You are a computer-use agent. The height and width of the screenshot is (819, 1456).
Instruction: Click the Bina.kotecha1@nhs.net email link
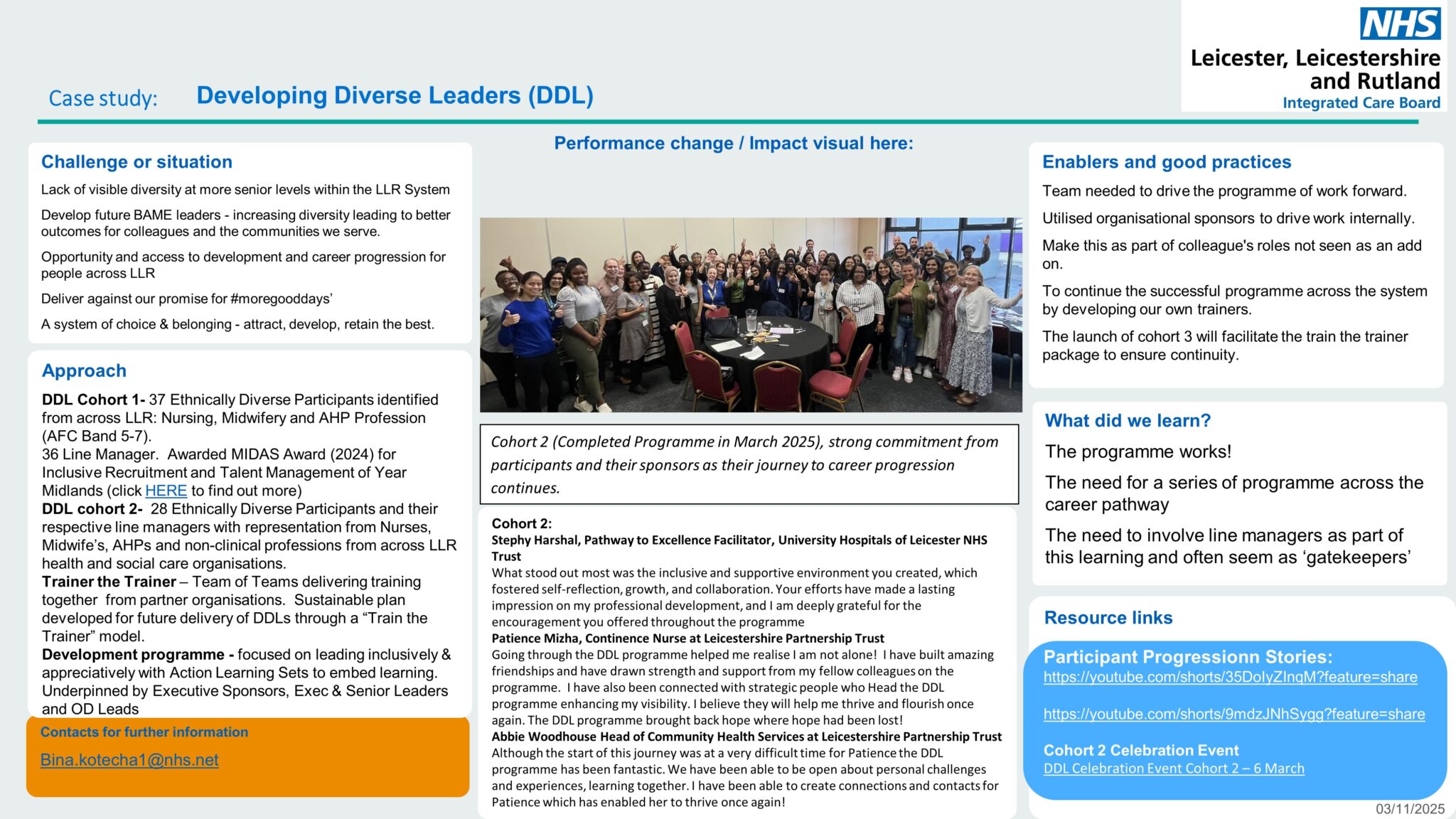pyautogui.click(x=129, y=760)
